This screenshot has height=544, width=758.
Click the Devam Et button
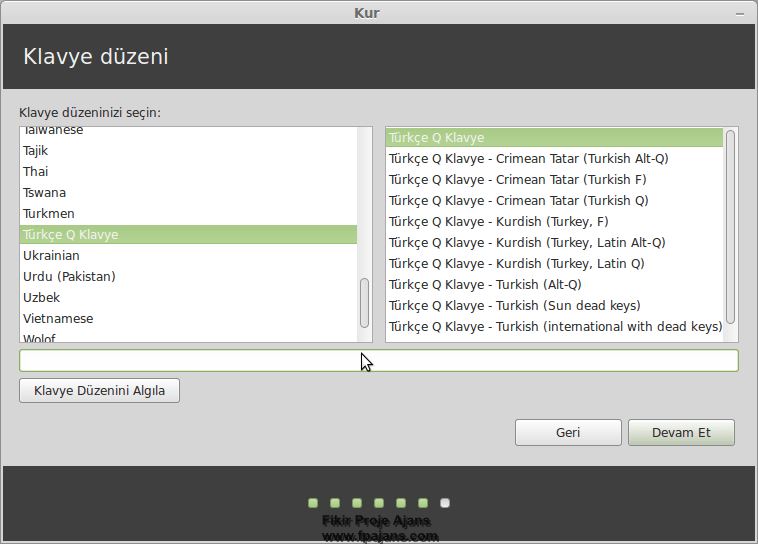(681, 432)
